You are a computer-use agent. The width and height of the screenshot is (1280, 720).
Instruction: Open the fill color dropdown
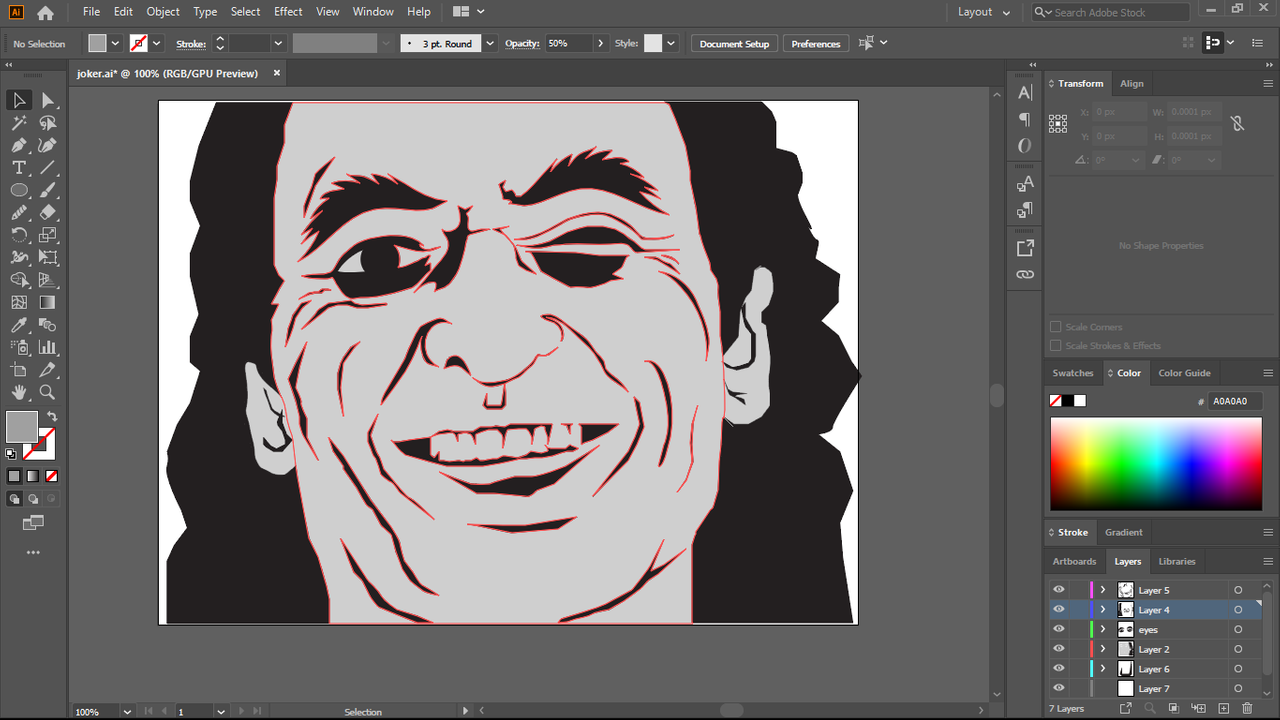(115, 44)
